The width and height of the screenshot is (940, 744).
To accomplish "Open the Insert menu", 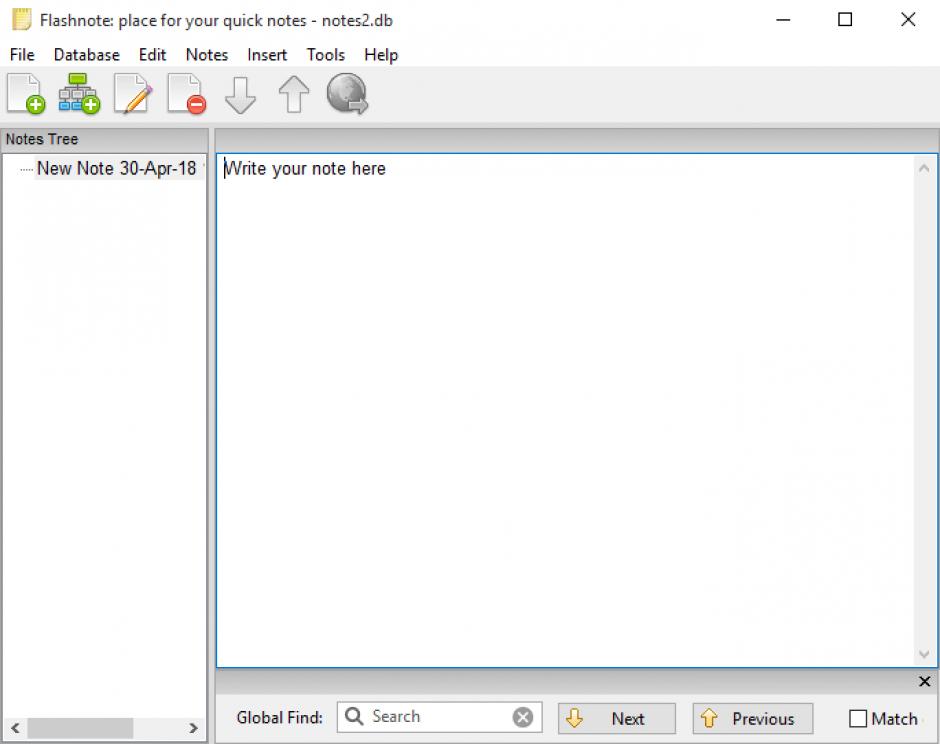I will click(x=267, y=55).
